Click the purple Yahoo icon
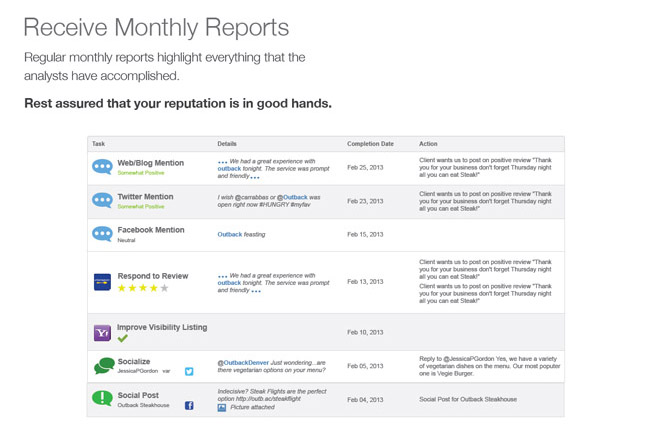This screenshot has width=650, height=435. pyautogui.click(x=102, y=333)
